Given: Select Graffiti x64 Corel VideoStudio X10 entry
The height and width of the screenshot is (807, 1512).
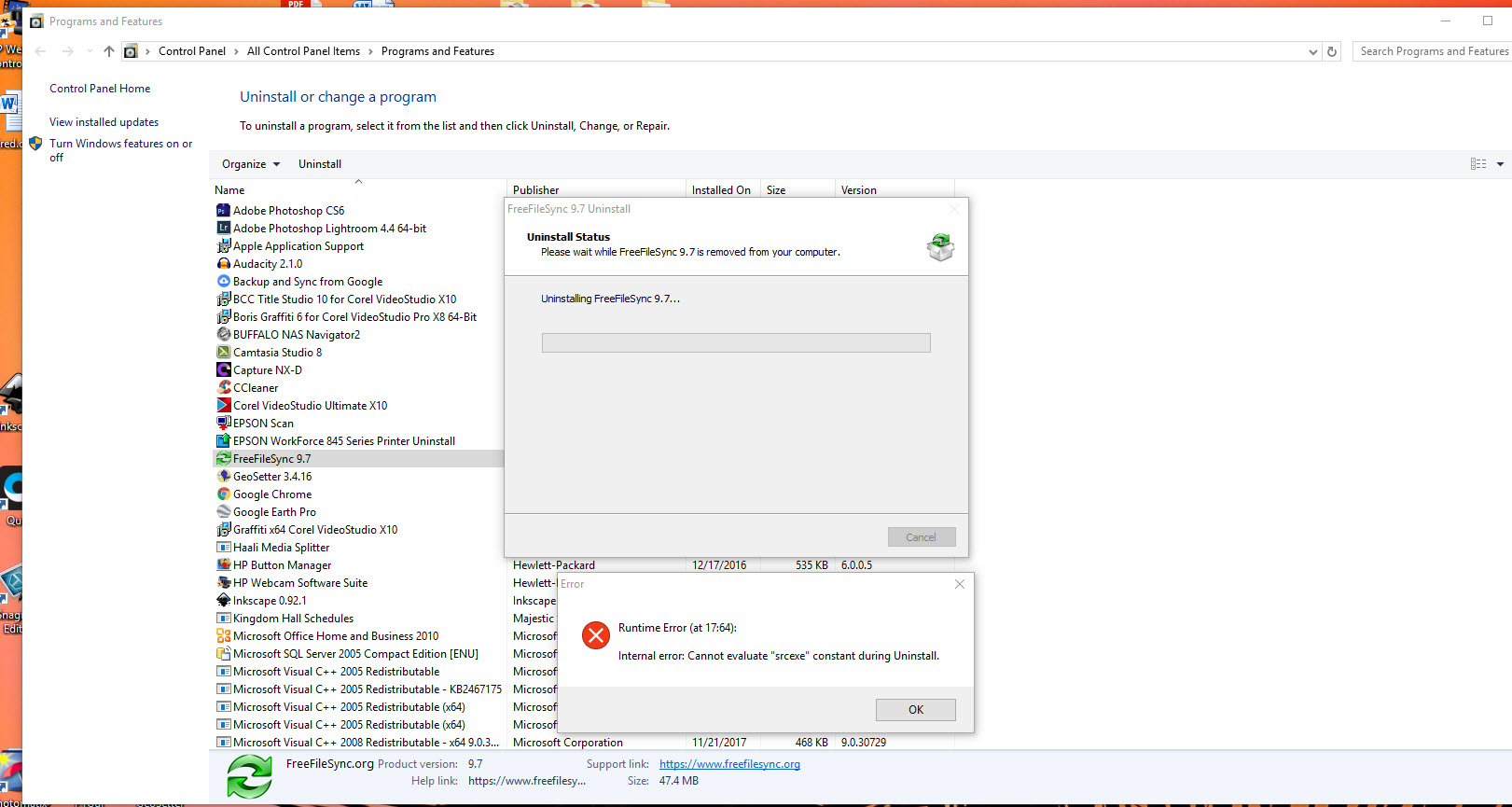Looking at the screenshot, I should click(315, 530).
